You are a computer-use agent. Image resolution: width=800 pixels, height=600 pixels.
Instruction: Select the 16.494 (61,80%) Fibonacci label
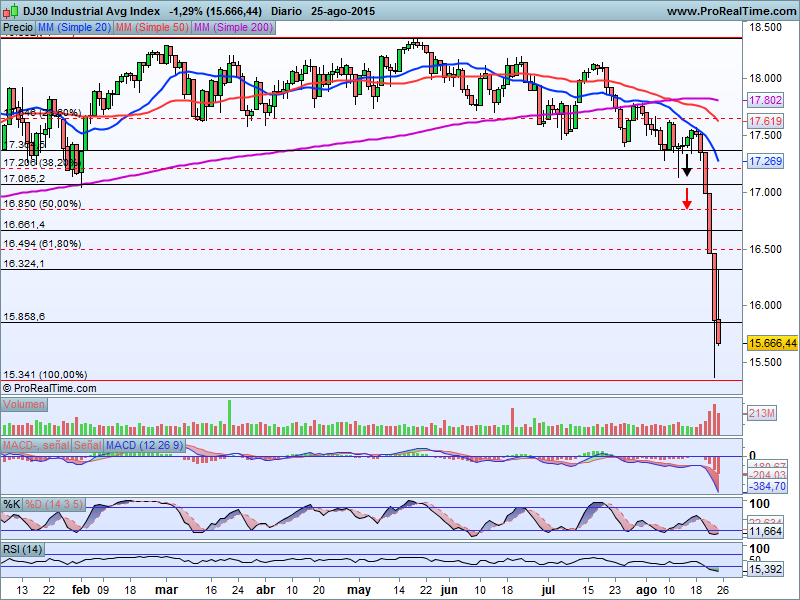click(42, 244)
